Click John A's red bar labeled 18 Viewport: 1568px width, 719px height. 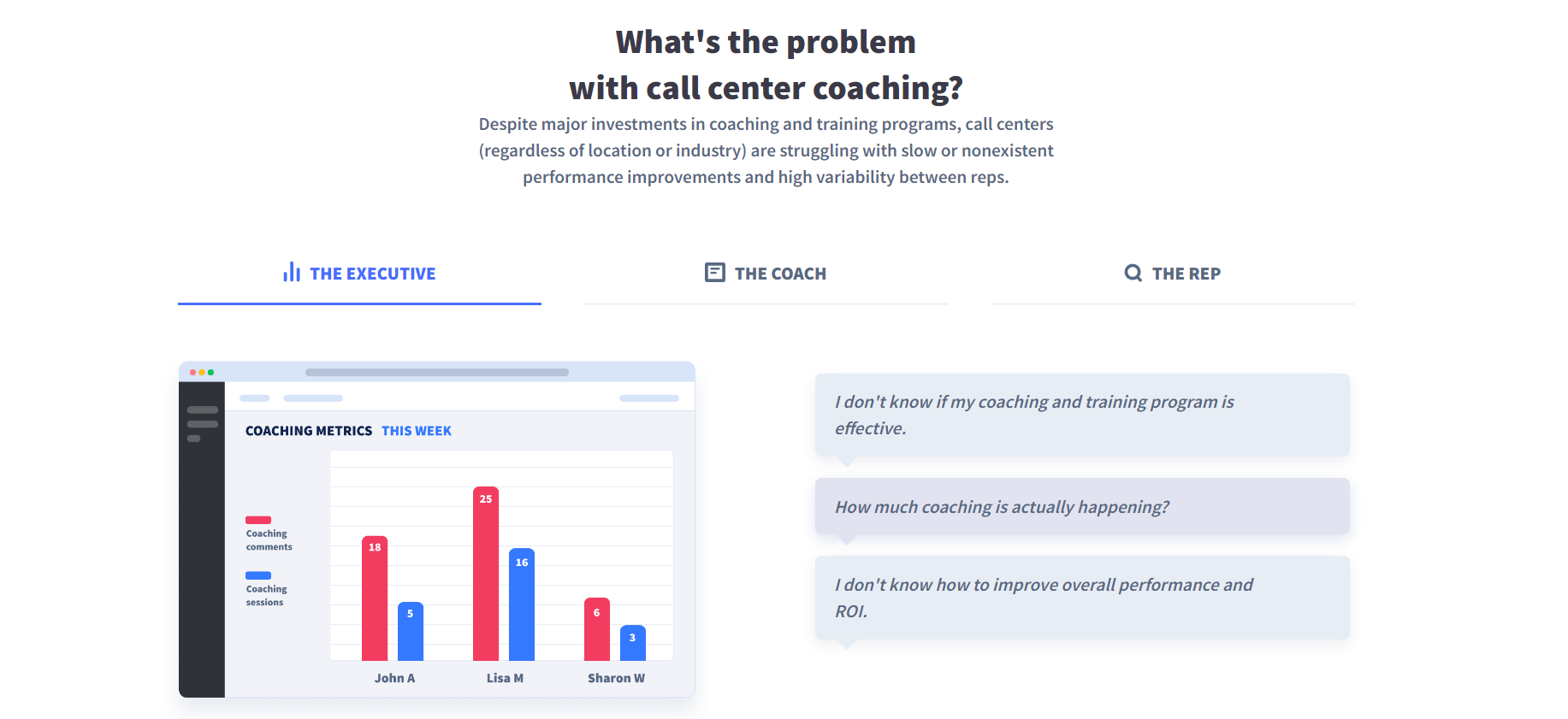click(x=375, y=598)
